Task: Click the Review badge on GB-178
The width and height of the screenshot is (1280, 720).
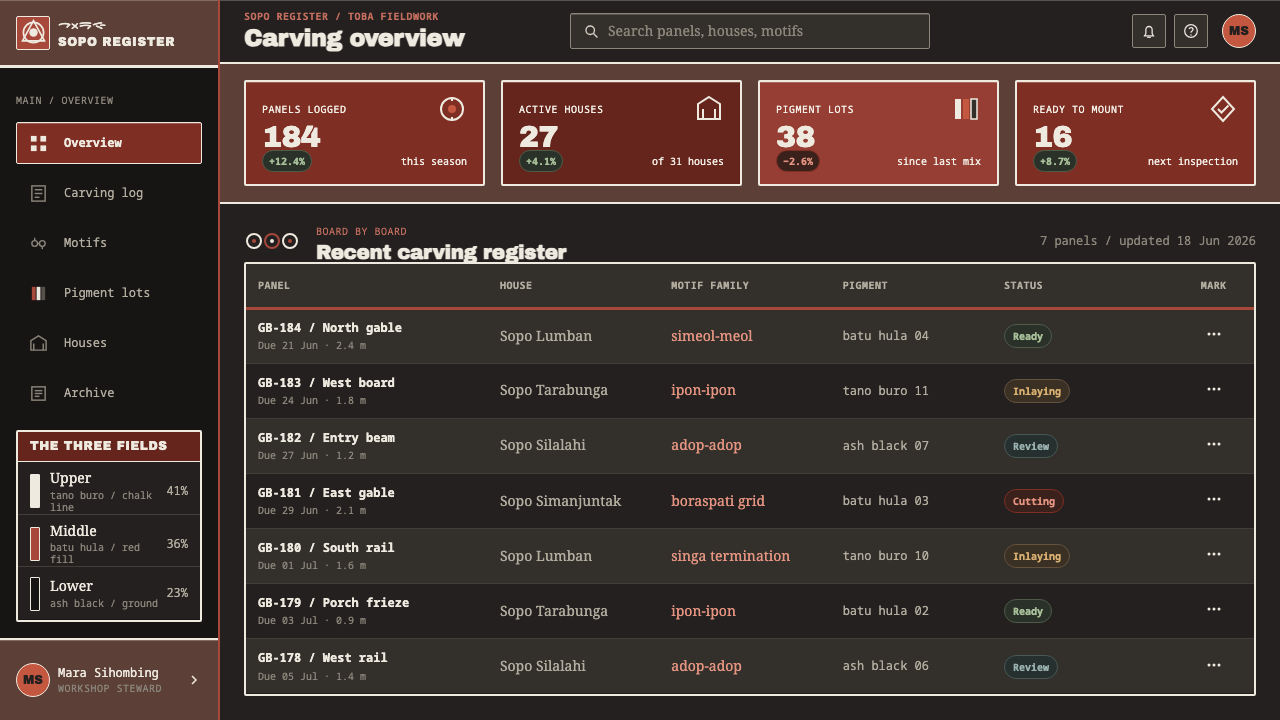Action: point(1031,667)
